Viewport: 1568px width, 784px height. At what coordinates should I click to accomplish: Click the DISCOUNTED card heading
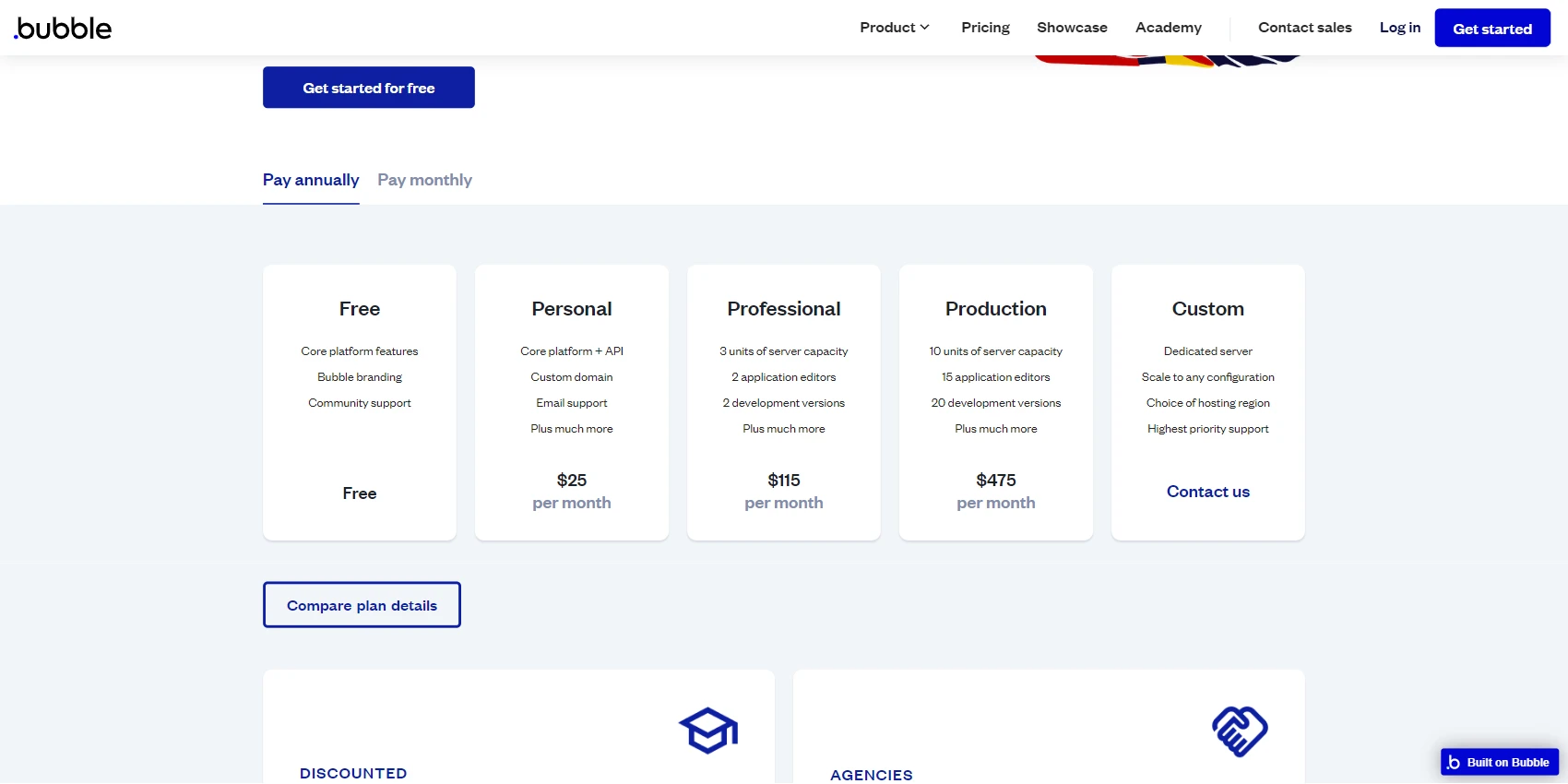[x=353, y=773]
